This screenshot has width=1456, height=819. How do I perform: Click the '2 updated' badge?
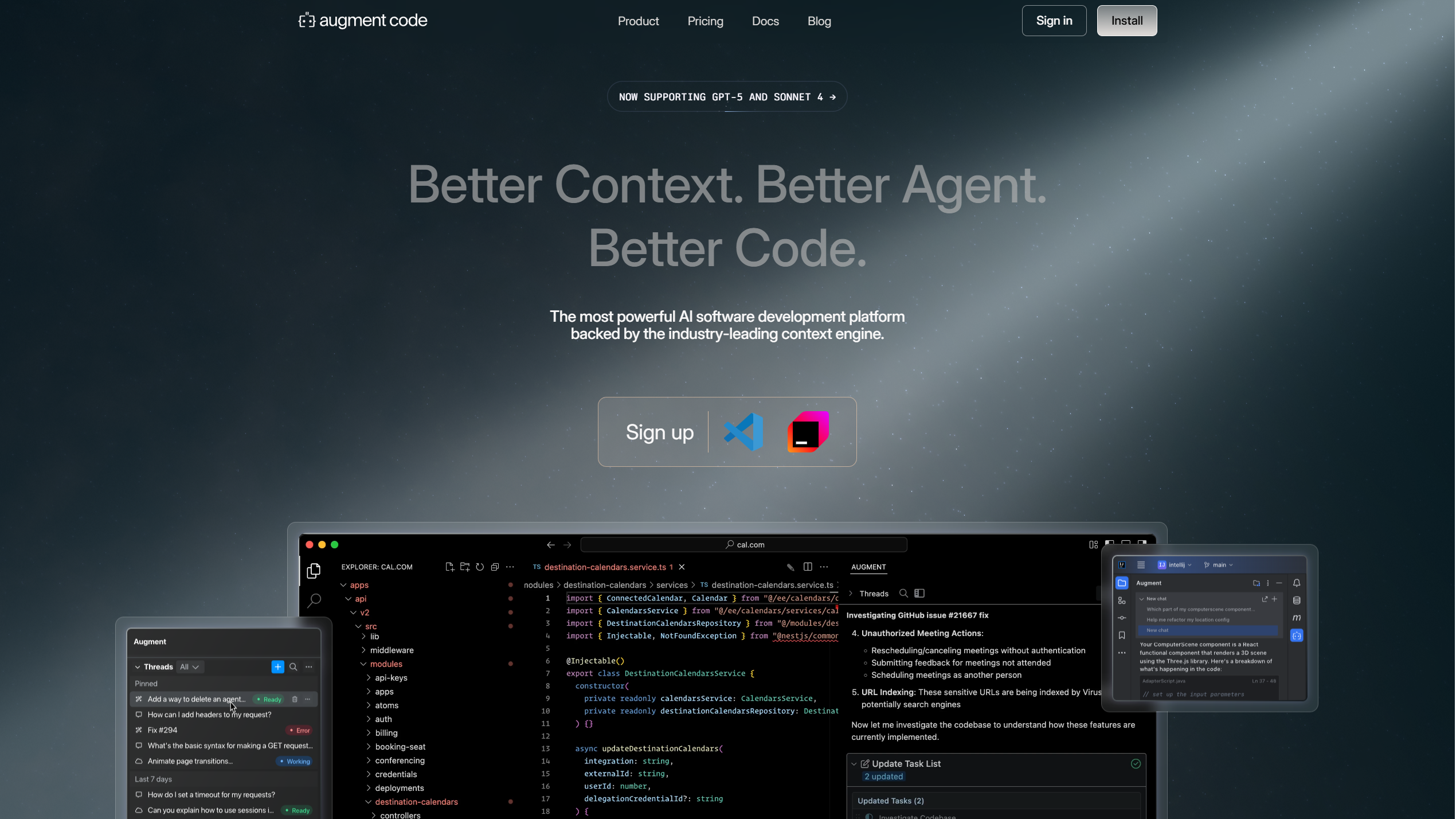tap(883, 777)
